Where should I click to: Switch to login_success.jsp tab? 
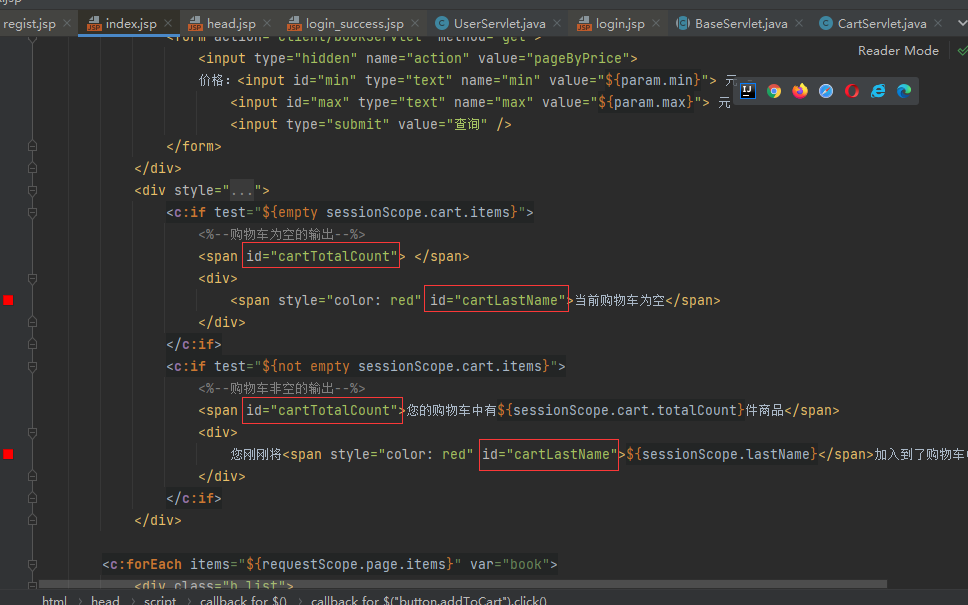pyautogui.click(x=354, y=23)
